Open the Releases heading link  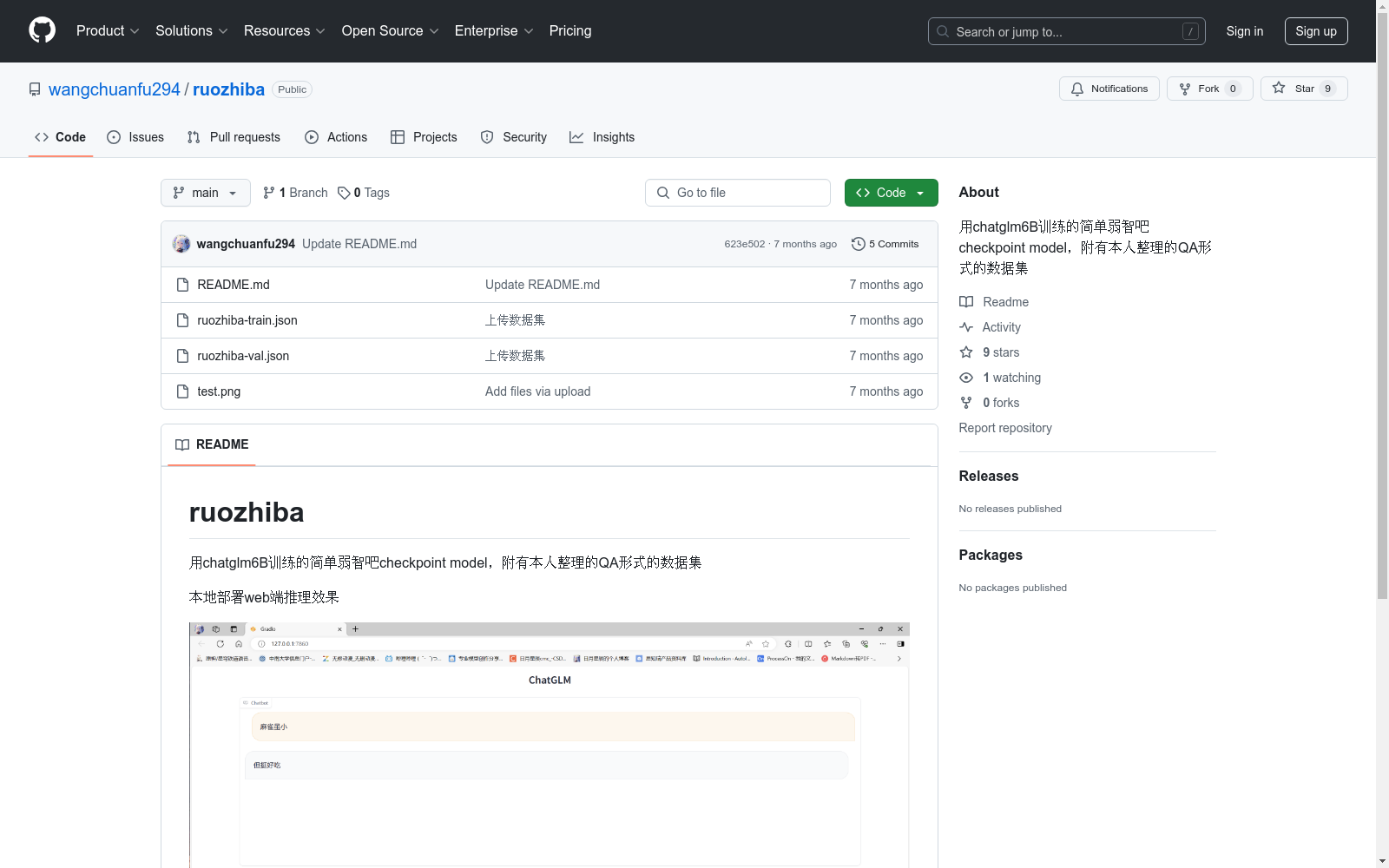(989, 476)
